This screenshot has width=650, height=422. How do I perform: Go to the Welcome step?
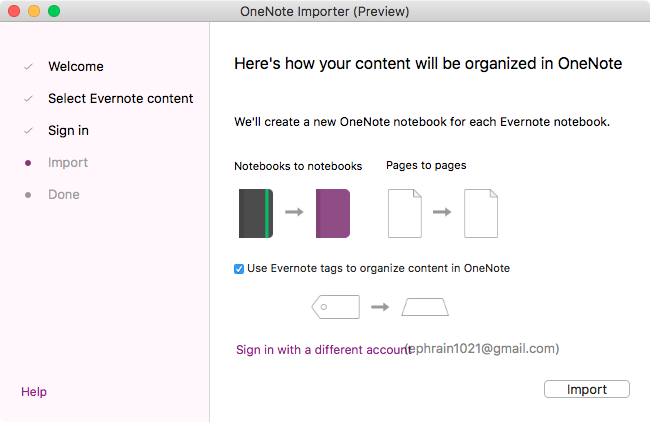tap(75, 67)
